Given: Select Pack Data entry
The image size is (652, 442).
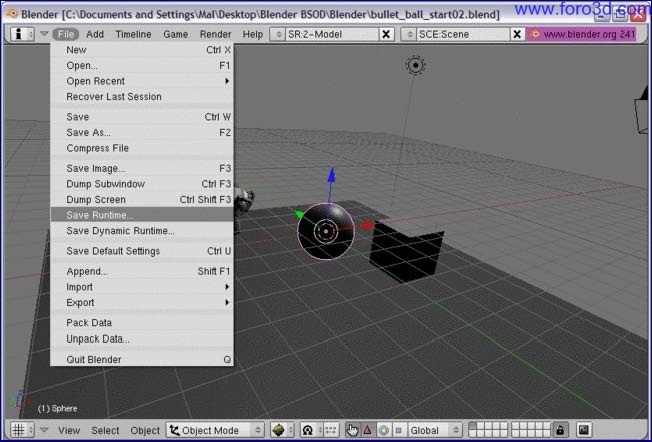Looking at the screenshot, I should [x=142, y=323].
